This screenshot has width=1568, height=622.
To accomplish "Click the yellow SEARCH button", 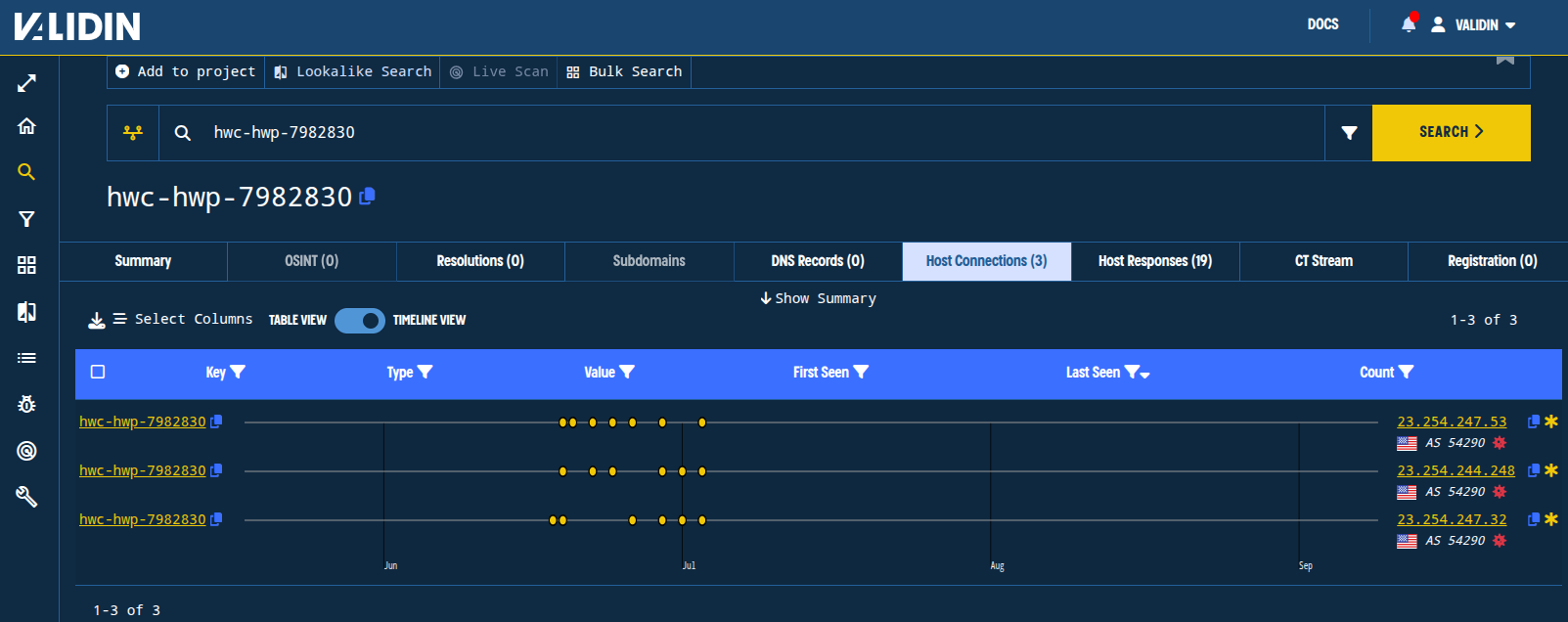I will tap(1452, 133).
